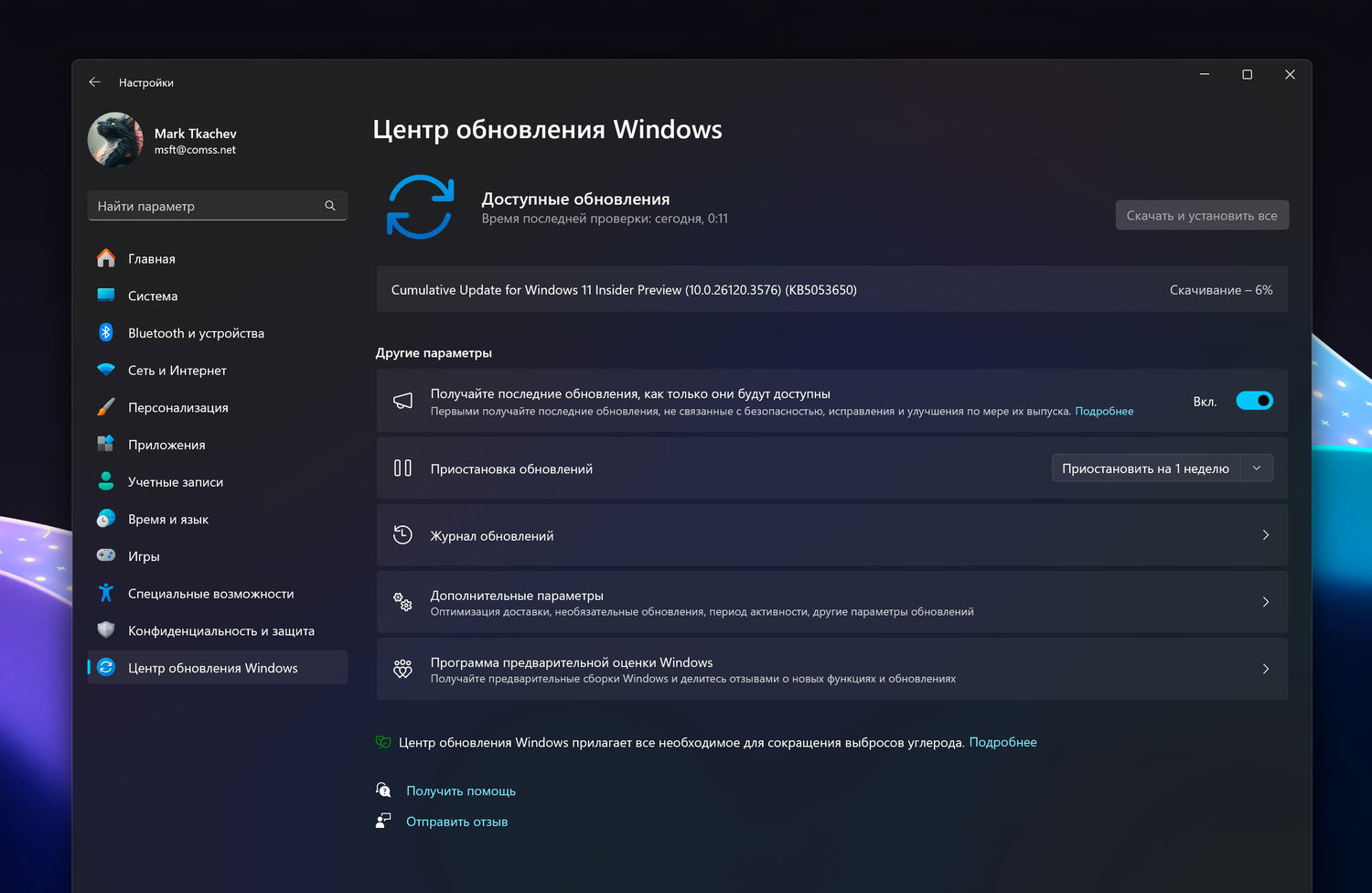Open Время и язык settings
The height and width of the screenshot is (893, 1372).
[x=218, y=519]
